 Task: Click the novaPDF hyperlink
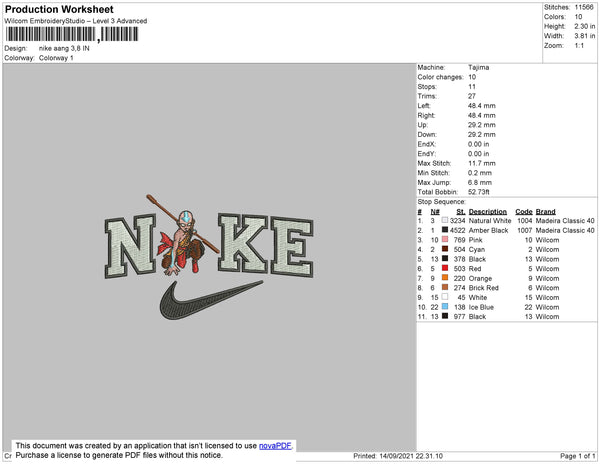pos(275,446)
